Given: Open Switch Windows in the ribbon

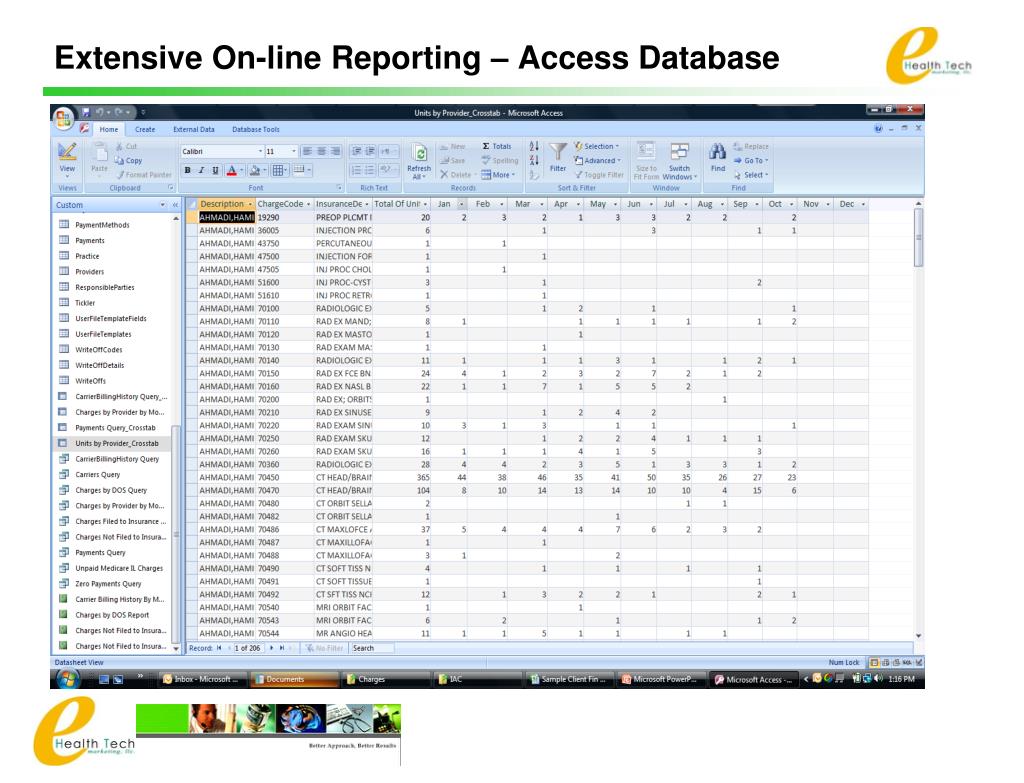Looking at the screenshot, I should coord(679,158).
